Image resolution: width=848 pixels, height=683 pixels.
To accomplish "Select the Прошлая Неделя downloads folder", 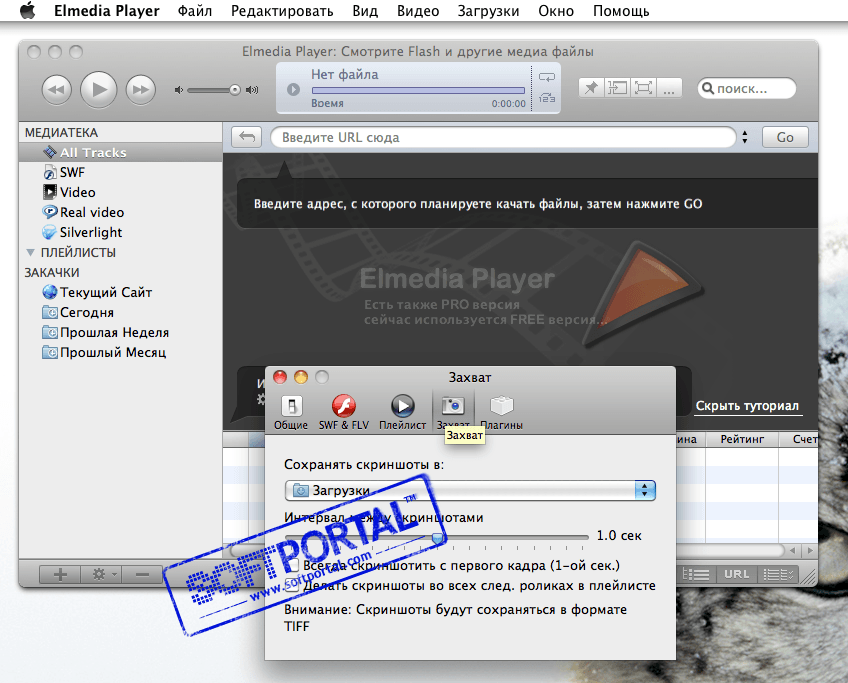I will [121, 333].
